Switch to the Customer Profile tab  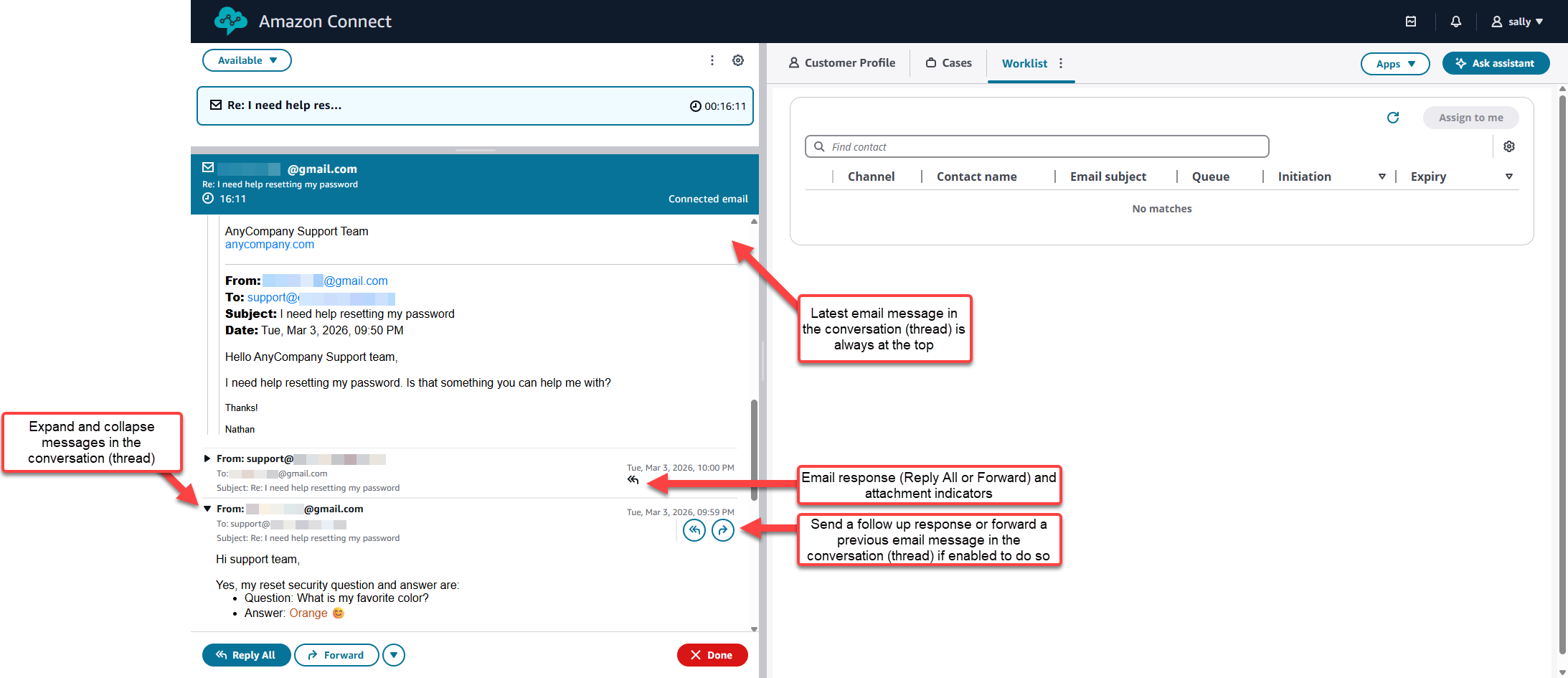click(x=842, y=62)
